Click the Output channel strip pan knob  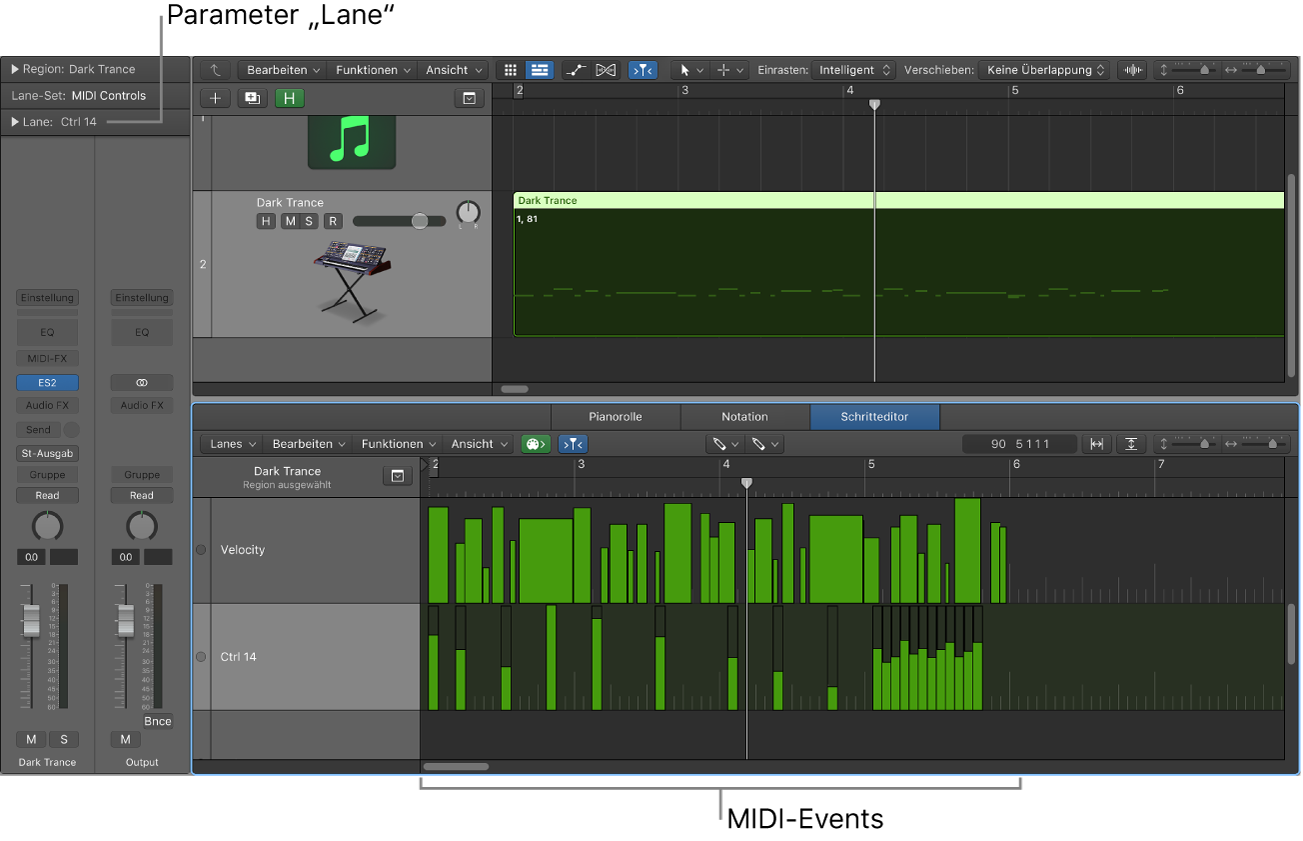tap(142, 526)
